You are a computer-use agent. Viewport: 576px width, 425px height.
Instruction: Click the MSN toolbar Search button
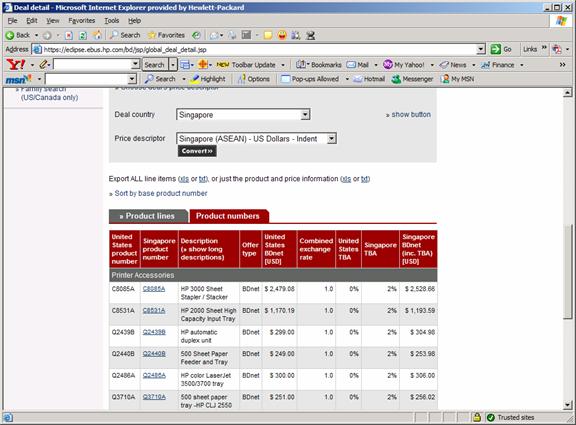160,79
